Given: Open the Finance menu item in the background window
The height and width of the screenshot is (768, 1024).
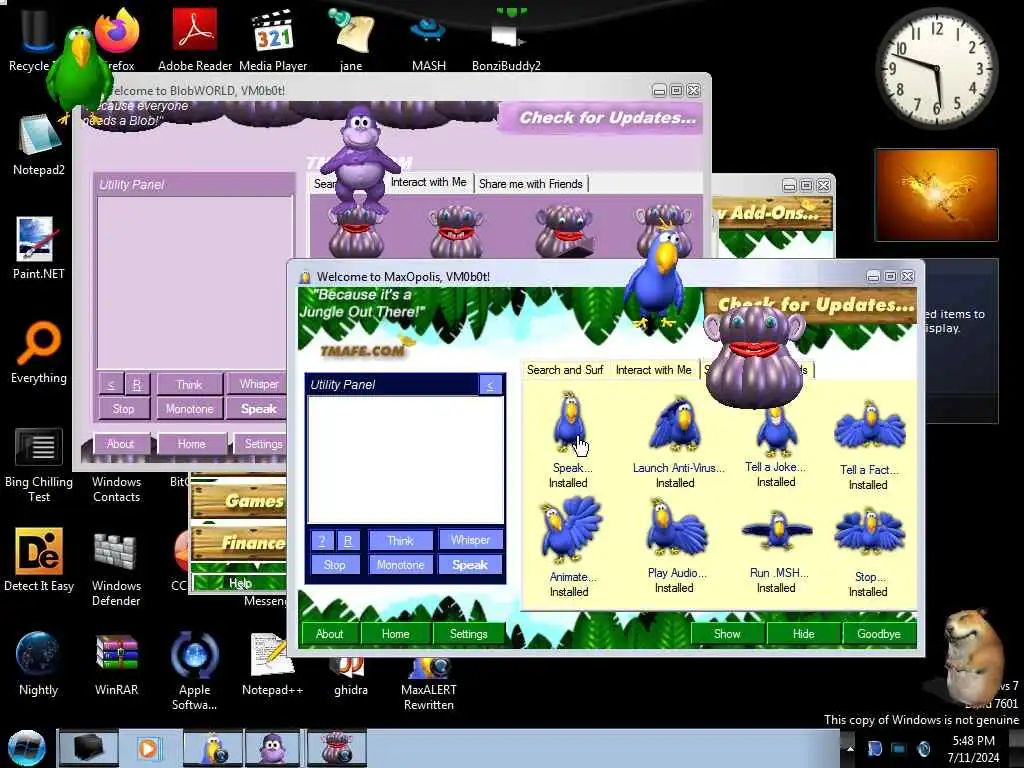Looking at the screenshot, I should point(239,543).
